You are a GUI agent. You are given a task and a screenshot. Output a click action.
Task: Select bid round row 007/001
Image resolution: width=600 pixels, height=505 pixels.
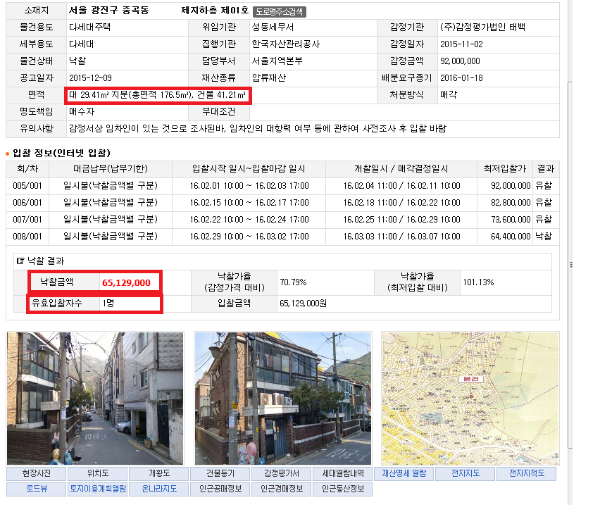(282, 220)
